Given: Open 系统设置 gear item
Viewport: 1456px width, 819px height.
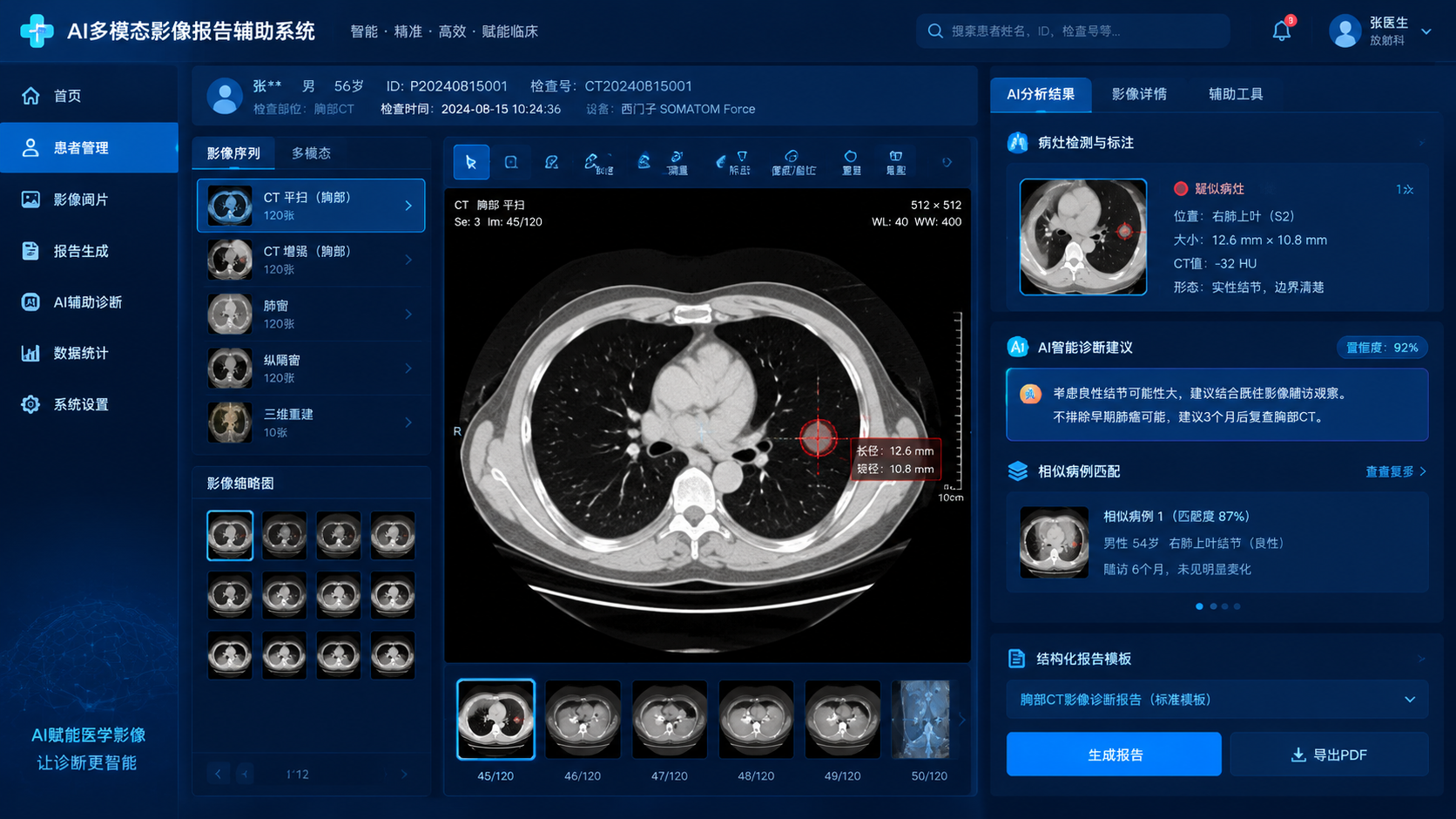Looking at the screenshot, I should [x=89, y=404].
